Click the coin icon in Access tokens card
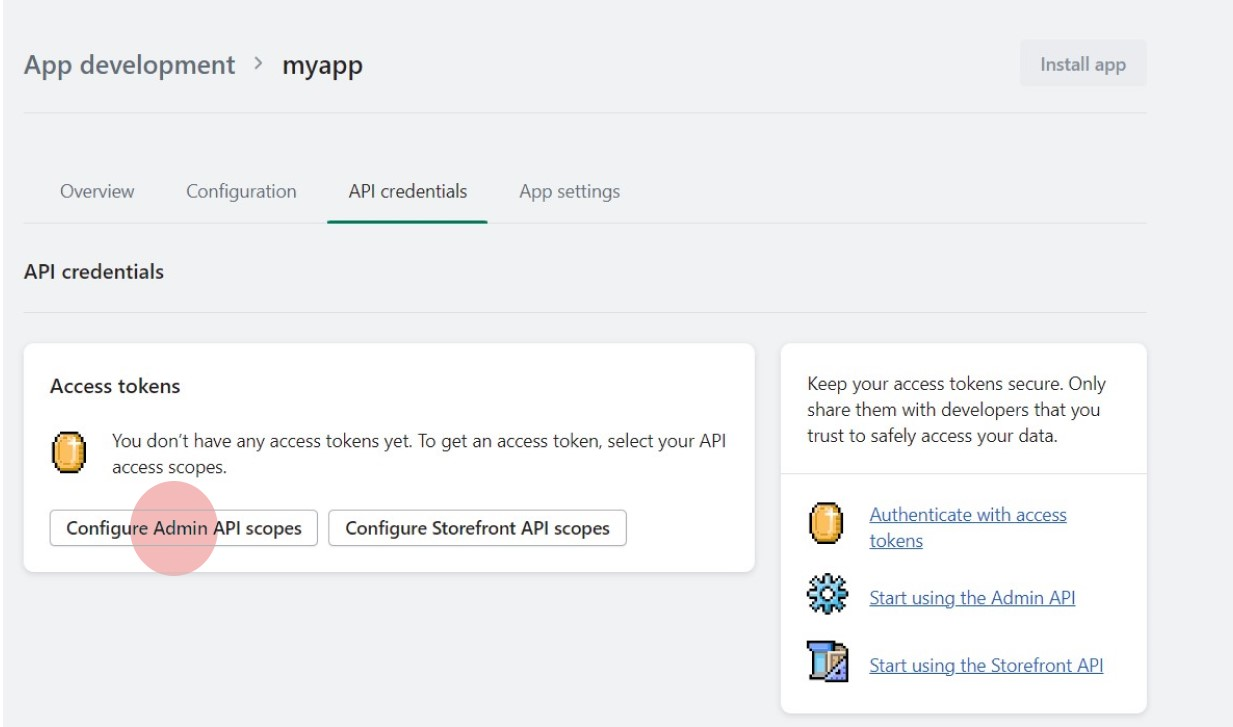 [68, 454]
